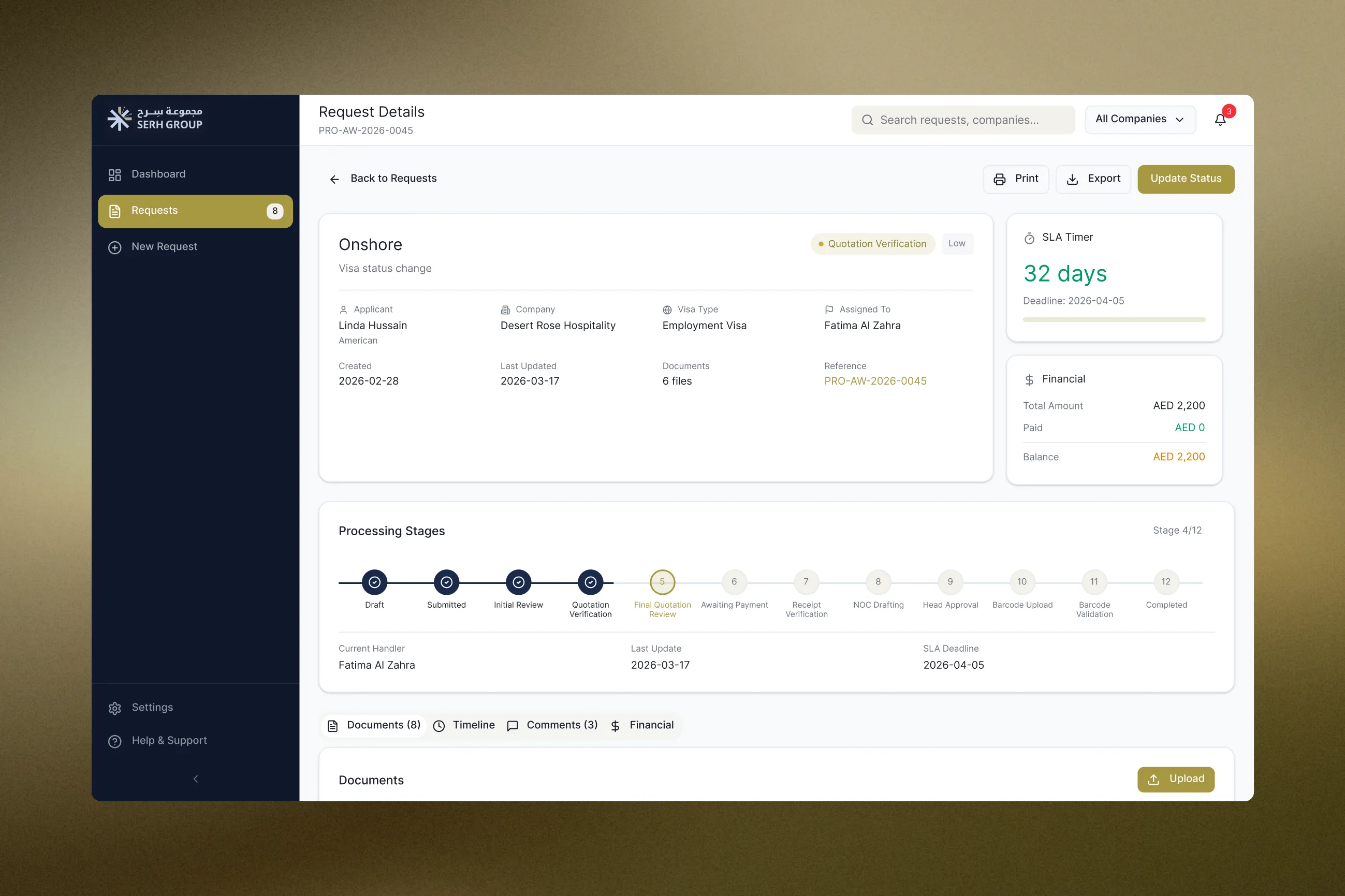The image size is (1345, 896).
Task: Click the Requests document icon
Action: click(115, 211)
